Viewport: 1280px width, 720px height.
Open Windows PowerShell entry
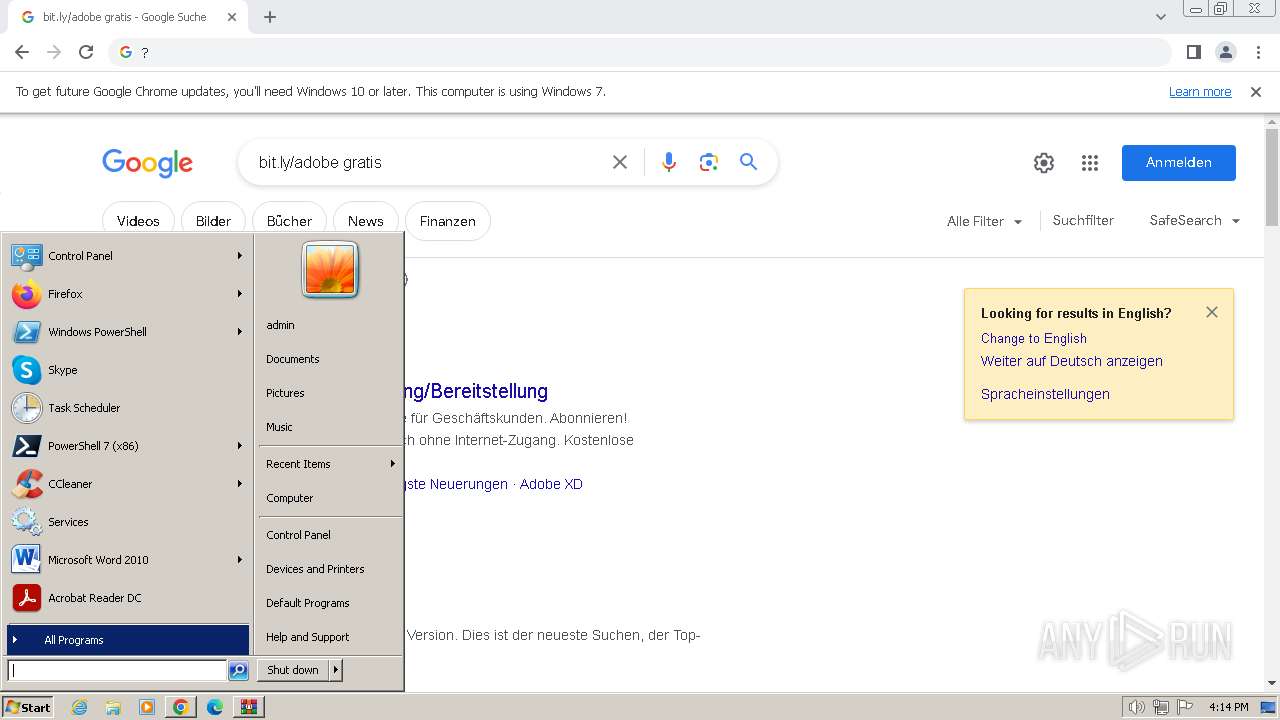(127, 332)
